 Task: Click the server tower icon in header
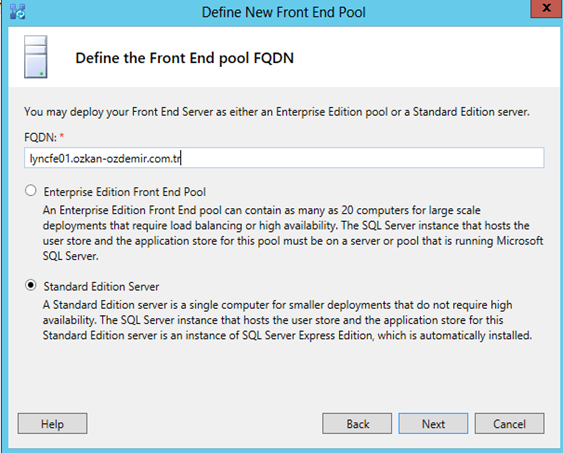(x=36, y=57)
